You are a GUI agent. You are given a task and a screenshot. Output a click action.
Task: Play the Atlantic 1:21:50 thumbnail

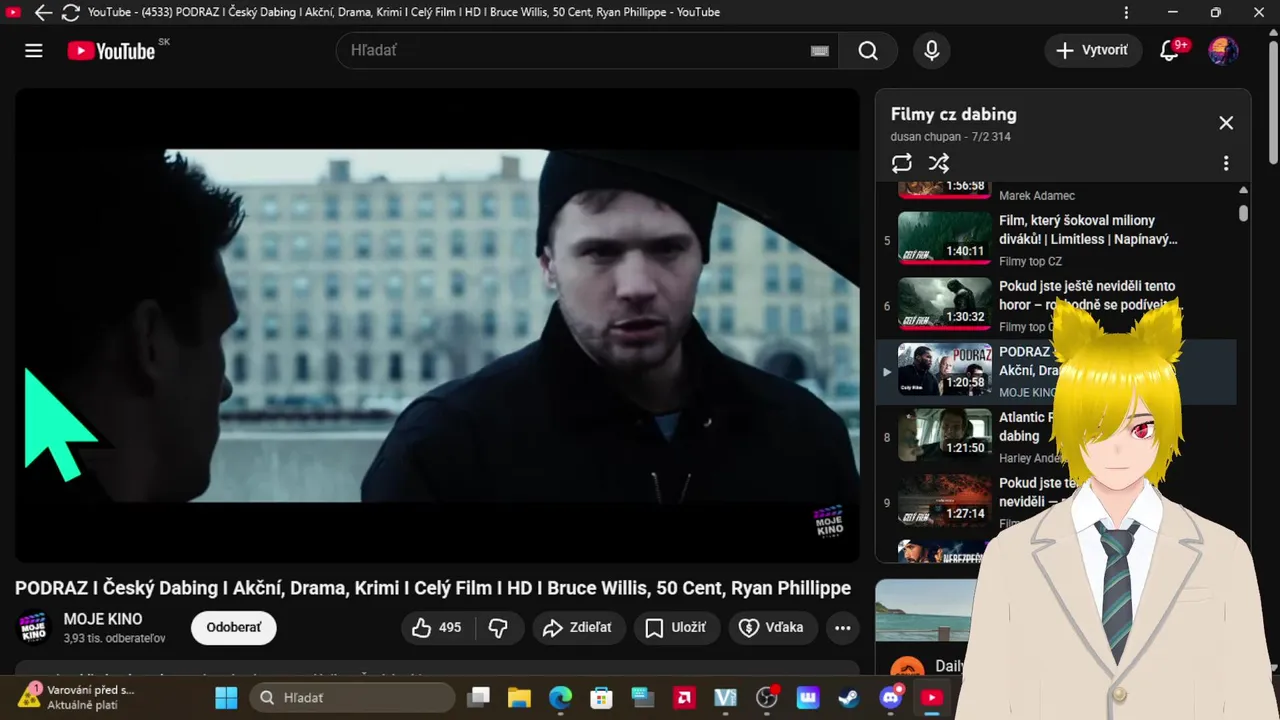(945, 435)
